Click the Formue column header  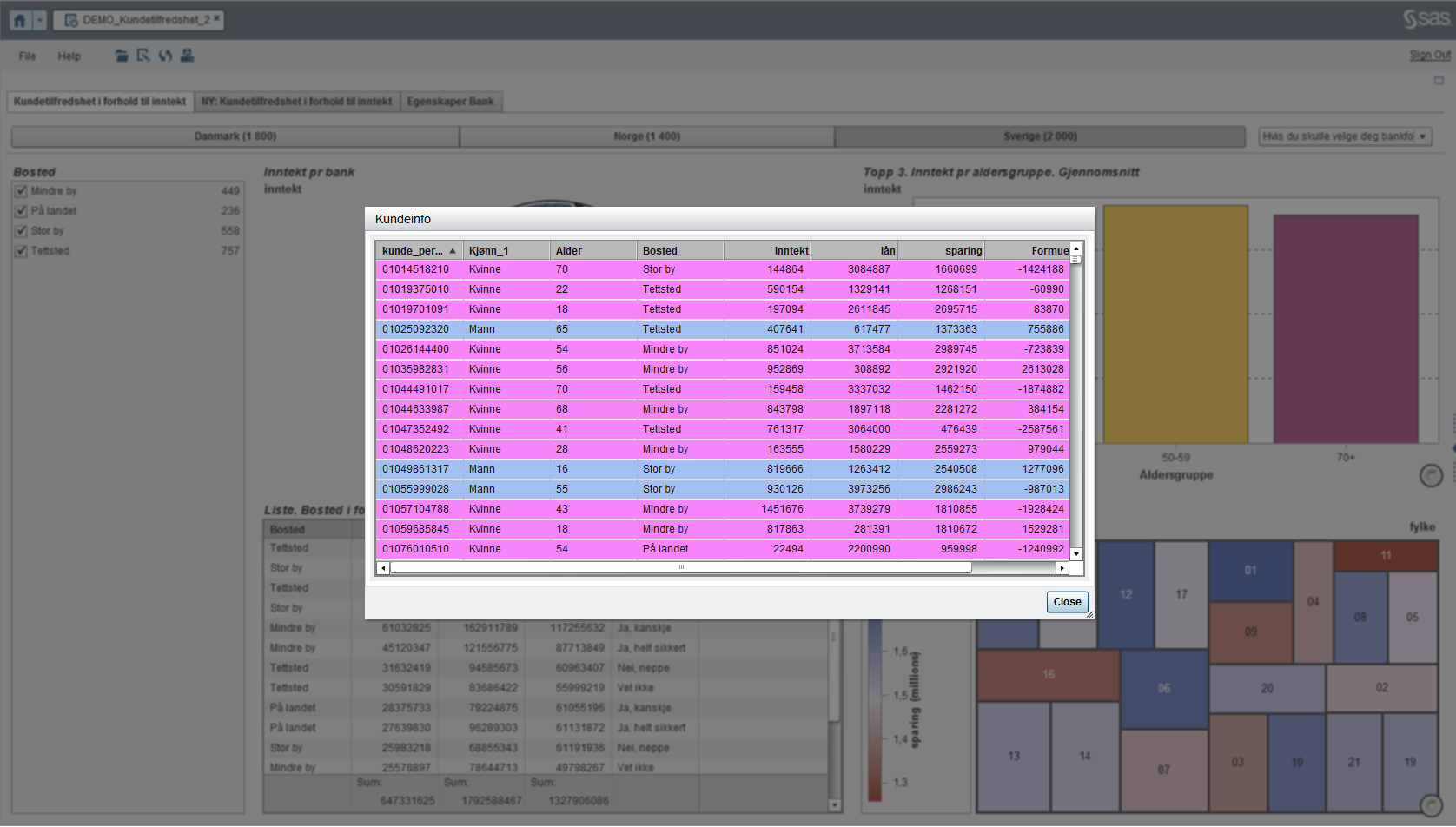click(x=1028, y=250)
